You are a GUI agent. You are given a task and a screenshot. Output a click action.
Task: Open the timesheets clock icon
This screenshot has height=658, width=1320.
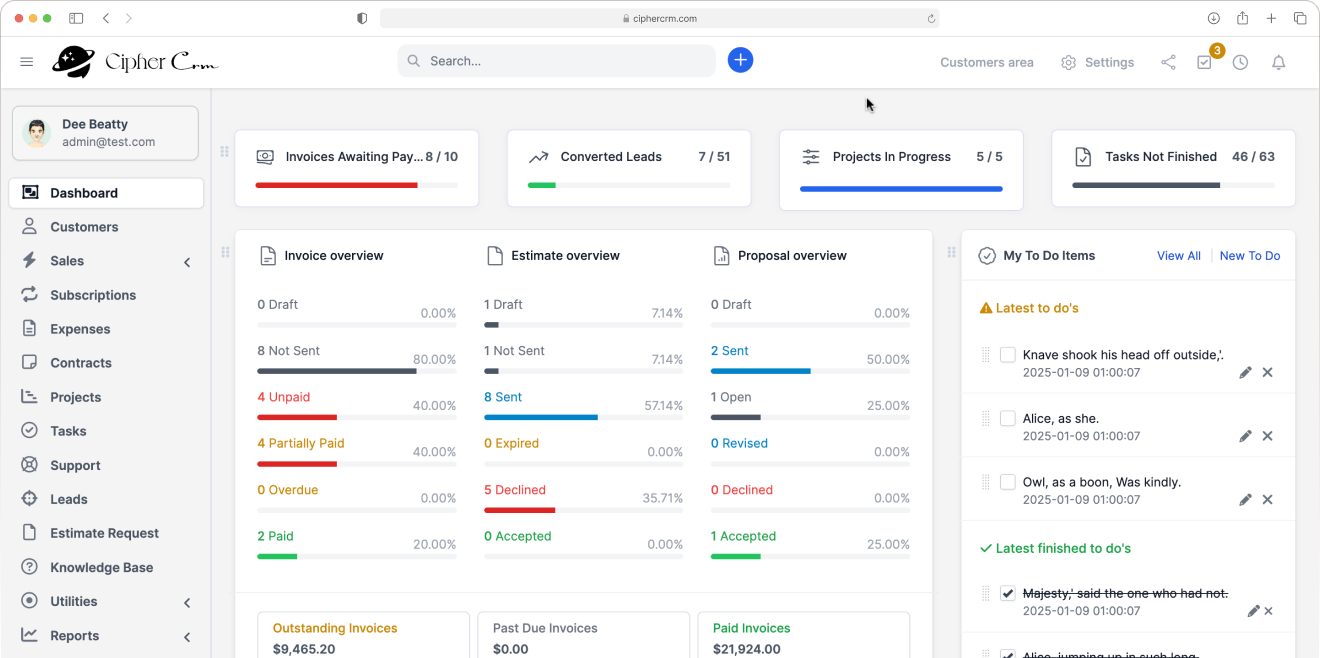(x=1240, y=62)
